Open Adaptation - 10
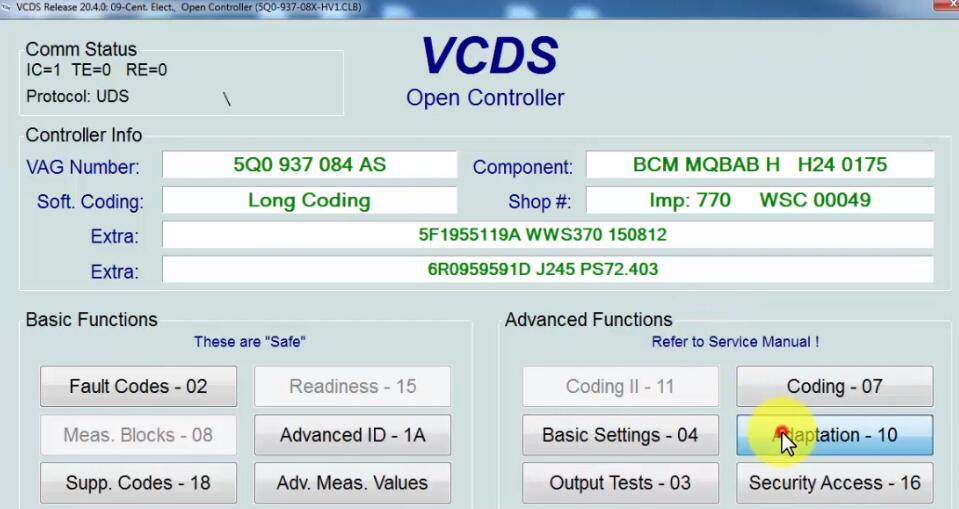Viewport: 959px width, 509px height. (x=835, y=435)
